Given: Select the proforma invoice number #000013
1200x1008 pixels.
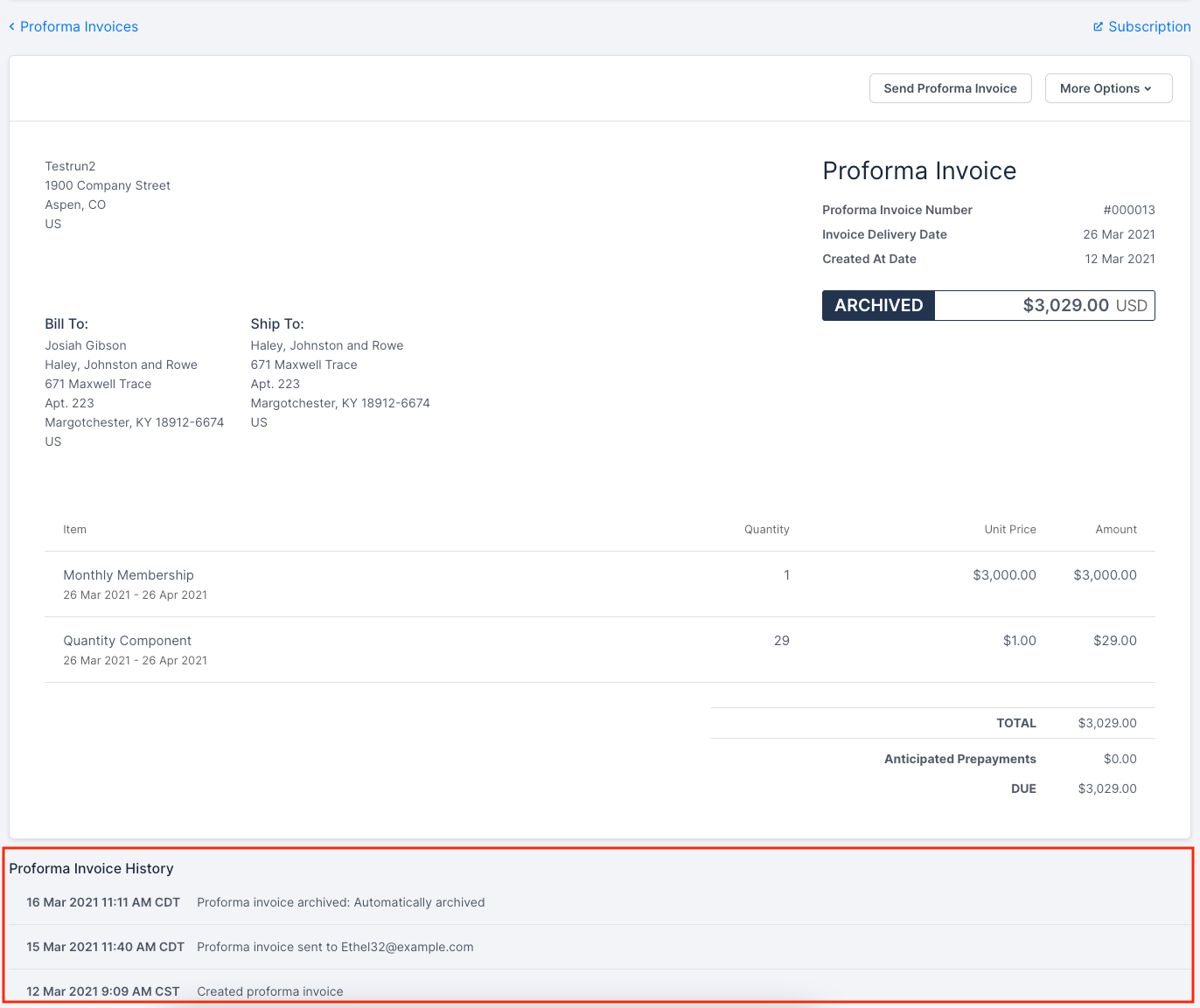Looking at the screenshot, I should pos(1128,210).
